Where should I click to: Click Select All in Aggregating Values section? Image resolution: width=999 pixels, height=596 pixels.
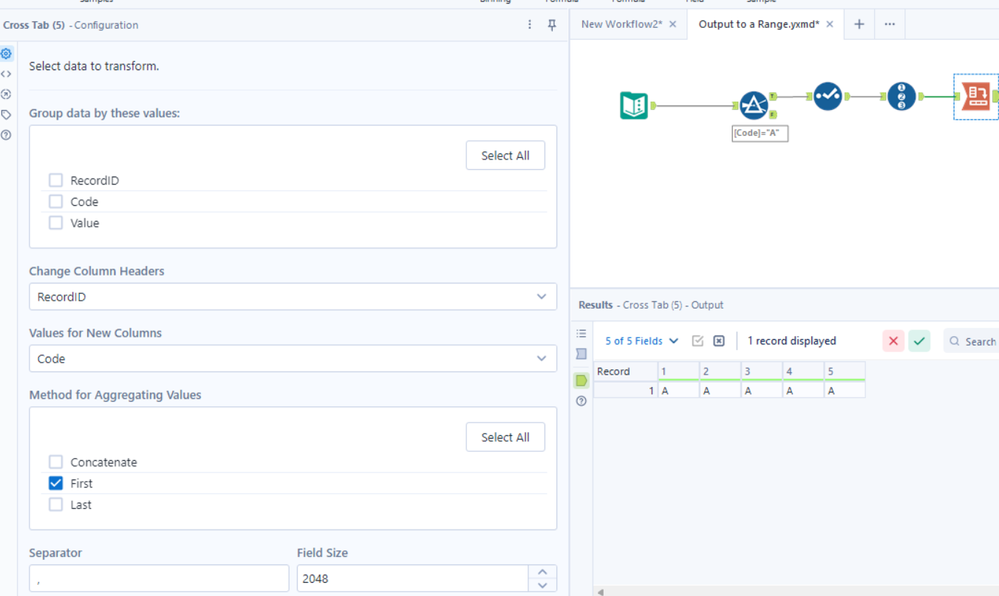(x=505, y=437)
